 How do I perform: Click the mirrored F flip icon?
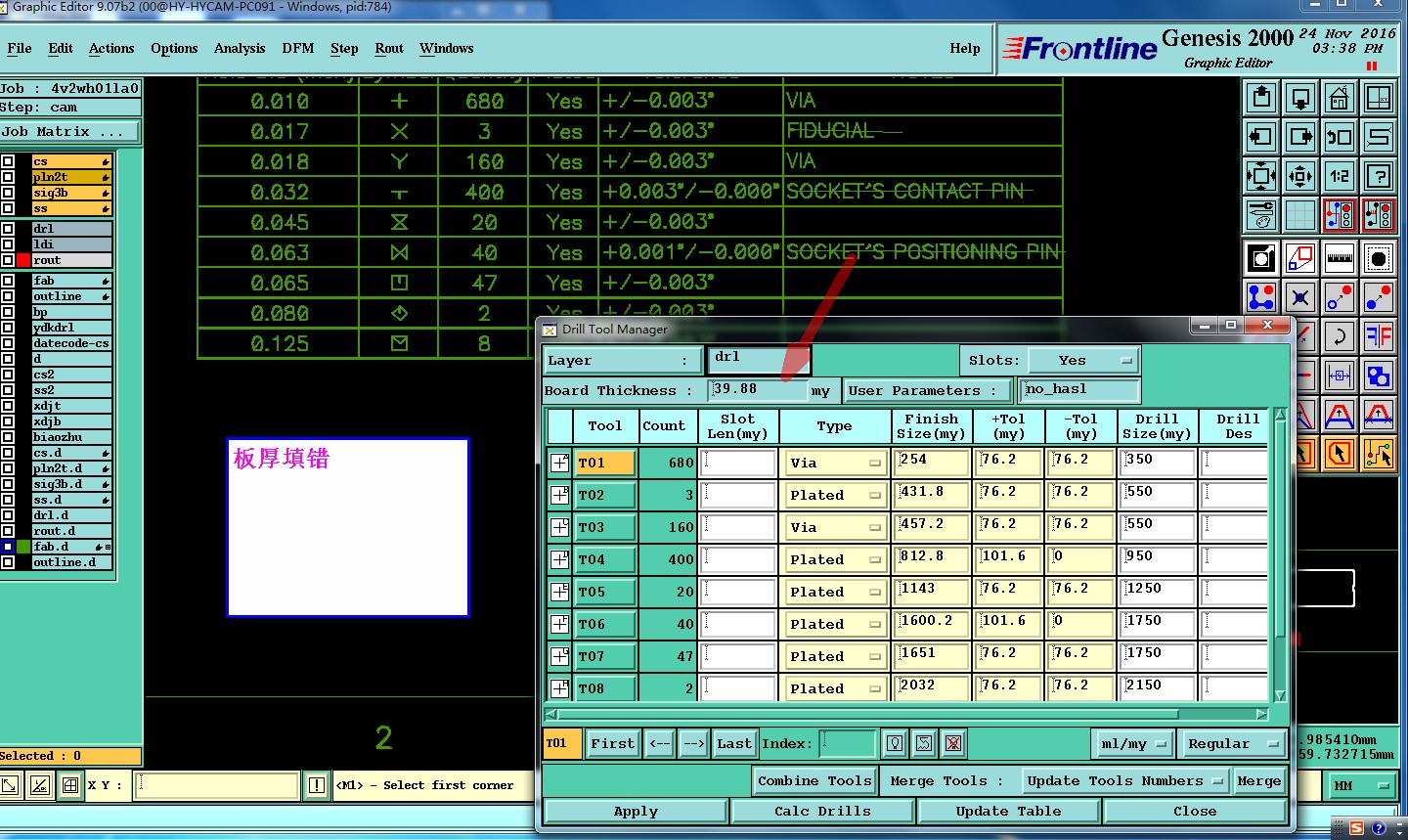1379,336
